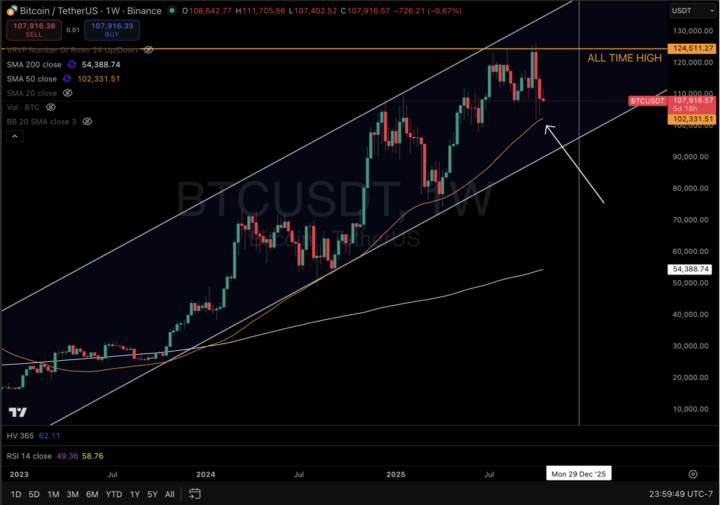Click the blue BUY price button
720x505 pixels.
coord(112,30)
